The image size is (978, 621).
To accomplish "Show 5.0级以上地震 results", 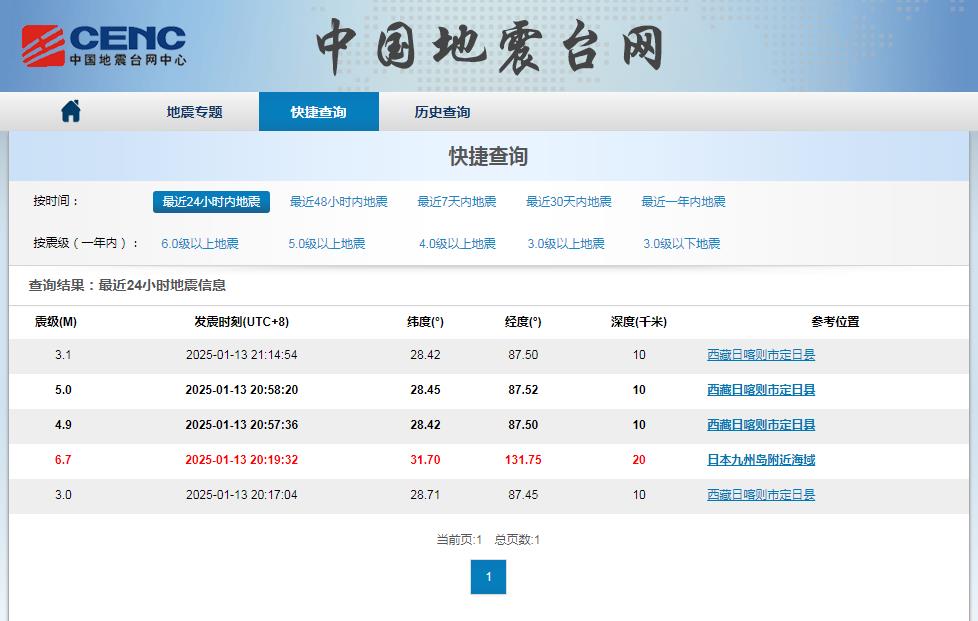I will pos(327,244).
